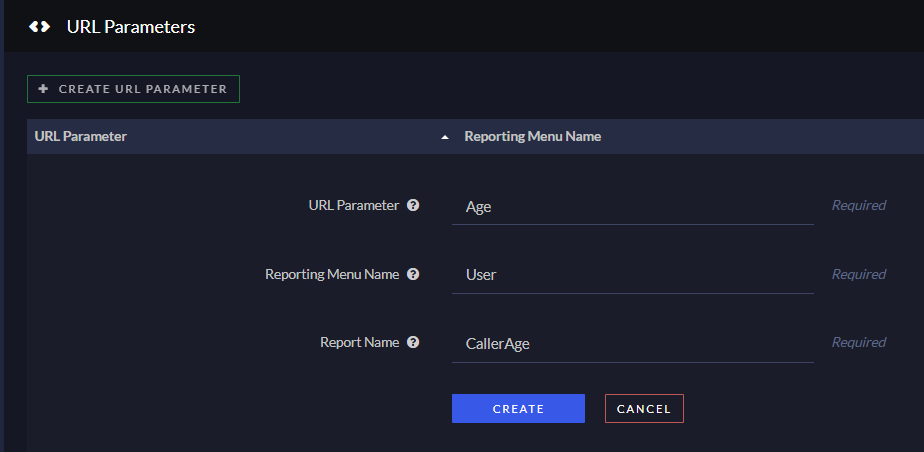Click the Create URL Parameter button
The width and height of the screenshot is (924, 452).
(133, 89)
